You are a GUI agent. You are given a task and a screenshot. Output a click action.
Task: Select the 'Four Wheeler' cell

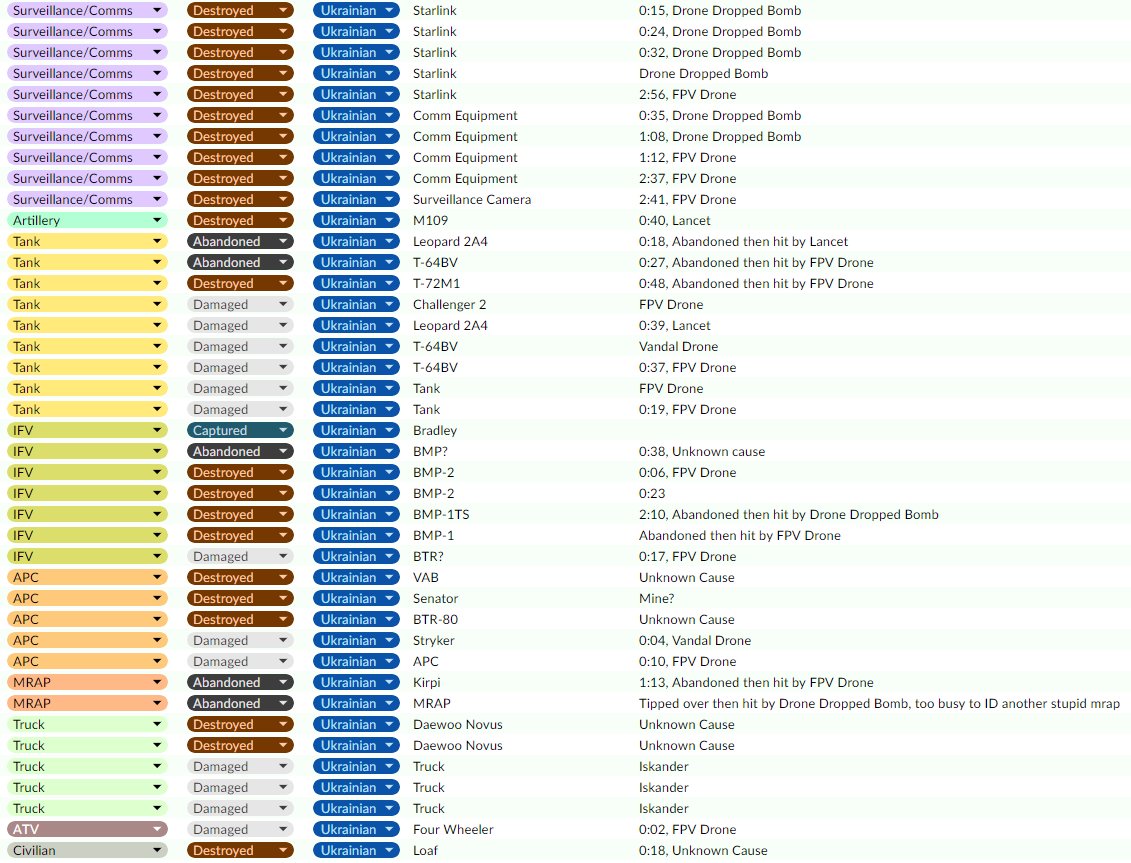pos(453,829)
